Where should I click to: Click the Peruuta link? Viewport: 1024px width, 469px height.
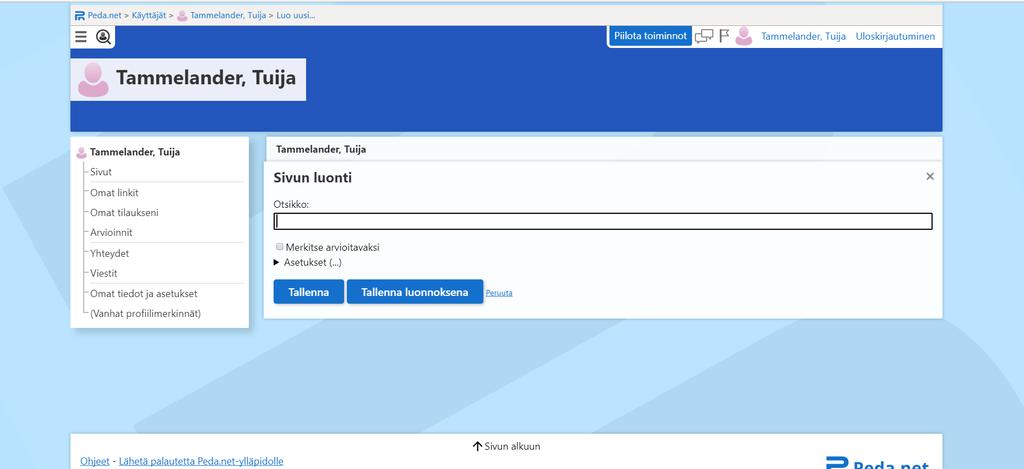pyautogui.click(x=499, y=293)
